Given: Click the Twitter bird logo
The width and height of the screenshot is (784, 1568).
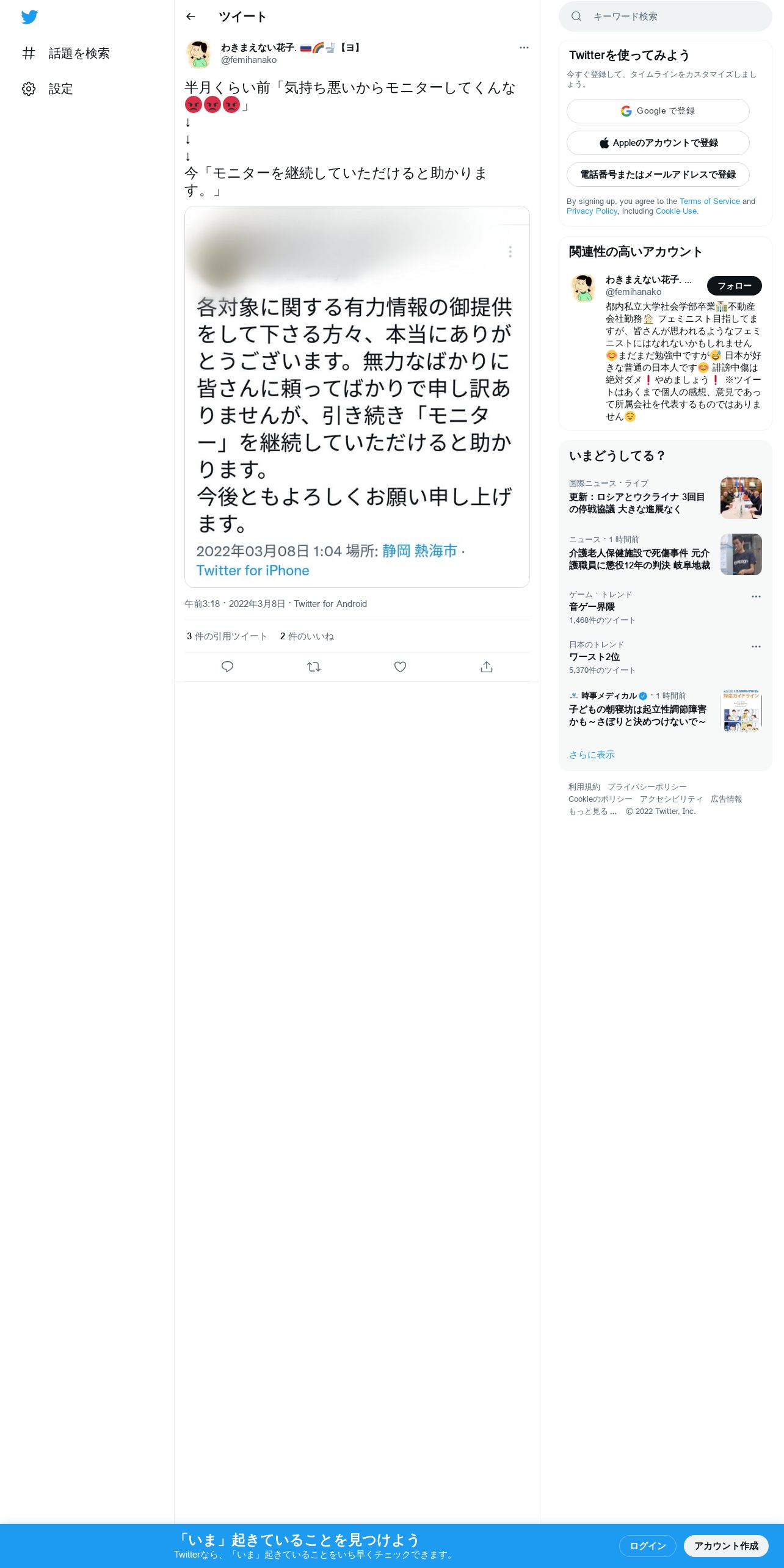Looking at the screenshot, I should tap(29, 17).
